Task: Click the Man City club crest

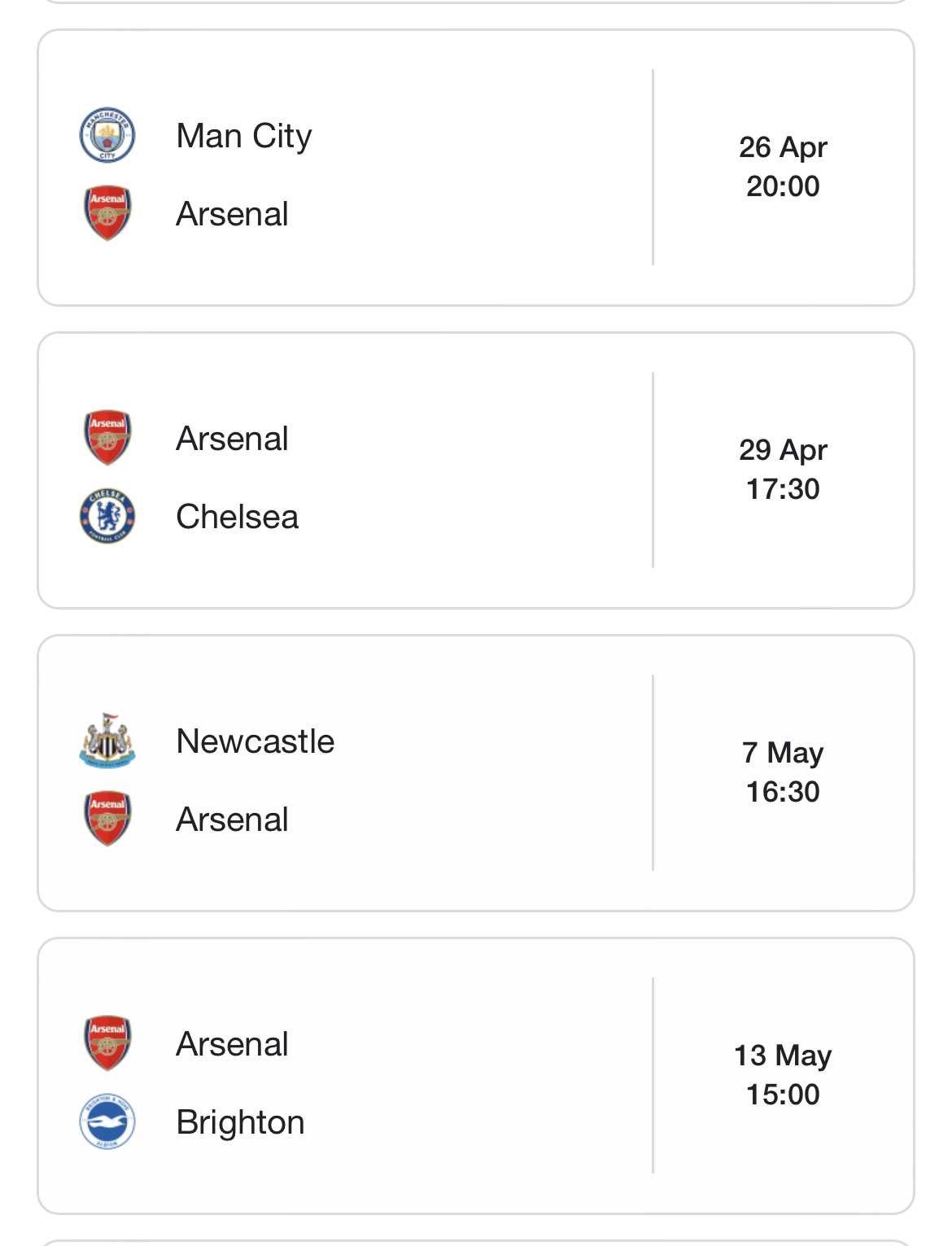Action: pyautogui.click(x=107, y=135)
